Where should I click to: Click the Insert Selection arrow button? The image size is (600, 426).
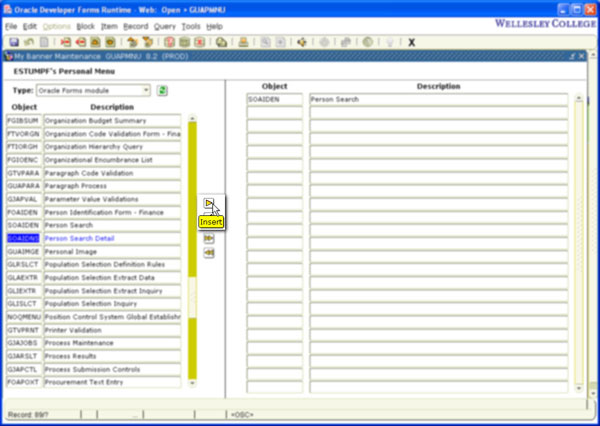(x=209, y=203)
